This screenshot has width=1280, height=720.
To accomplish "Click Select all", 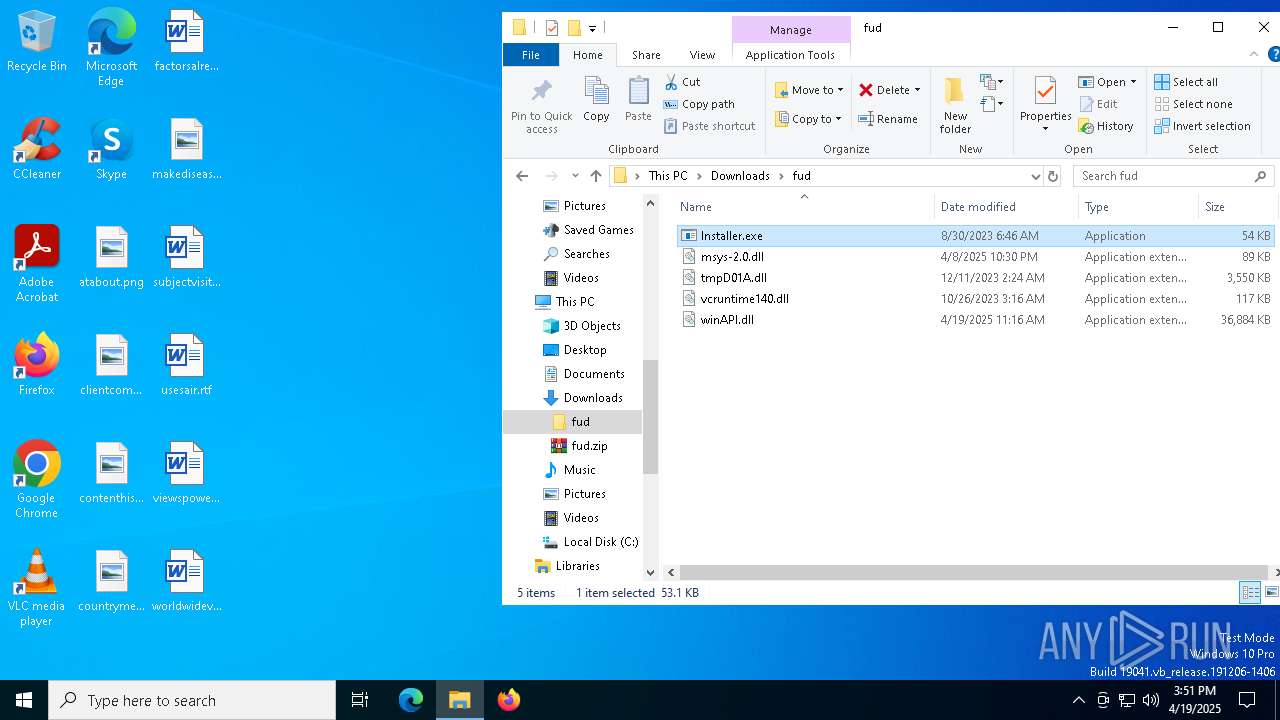I will 1186,82.
